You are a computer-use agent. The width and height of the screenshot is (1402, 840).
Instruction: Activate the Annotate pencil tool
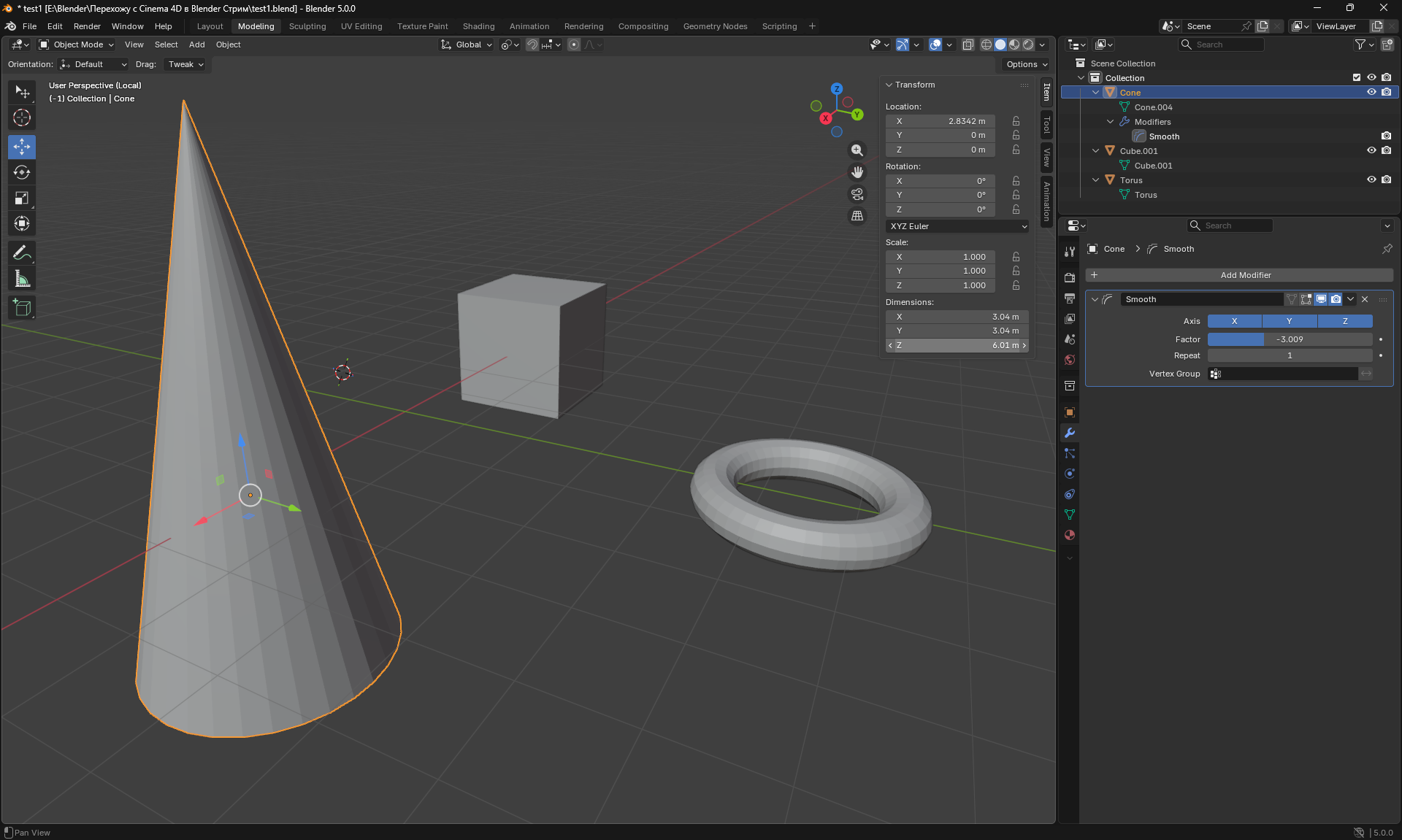22,253
